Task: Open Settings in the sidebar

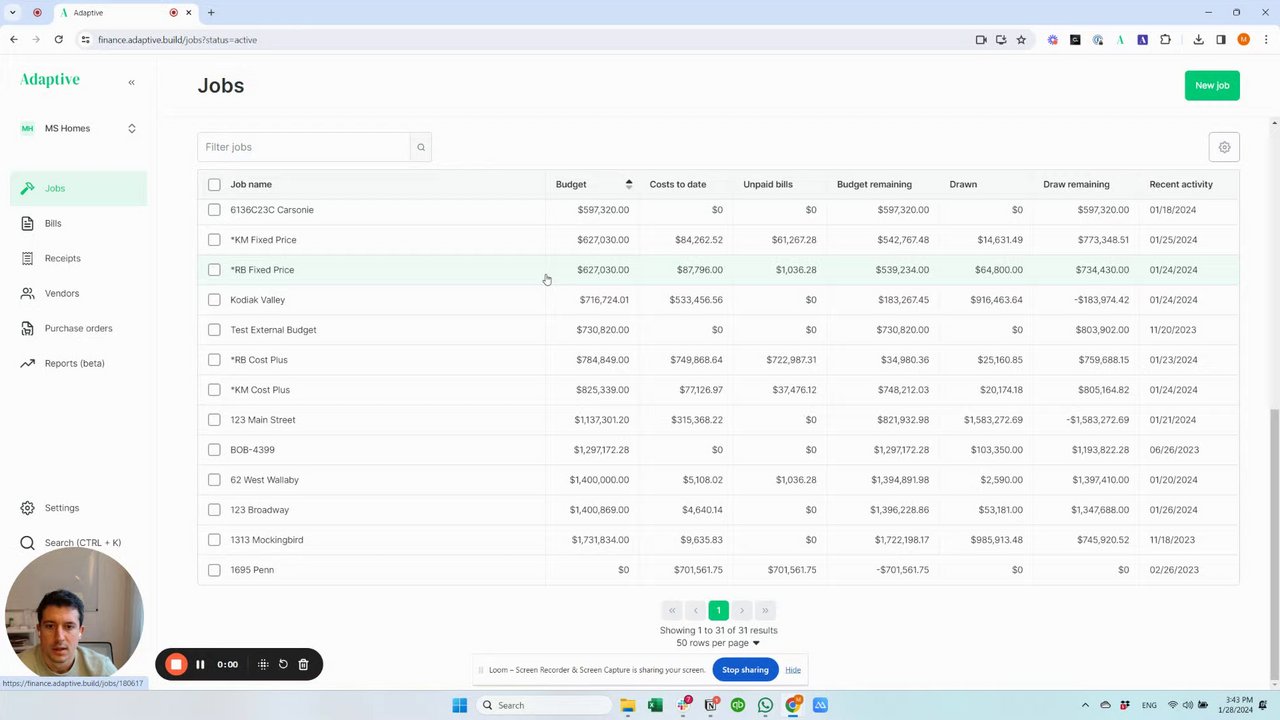Action: coord(79,508)
